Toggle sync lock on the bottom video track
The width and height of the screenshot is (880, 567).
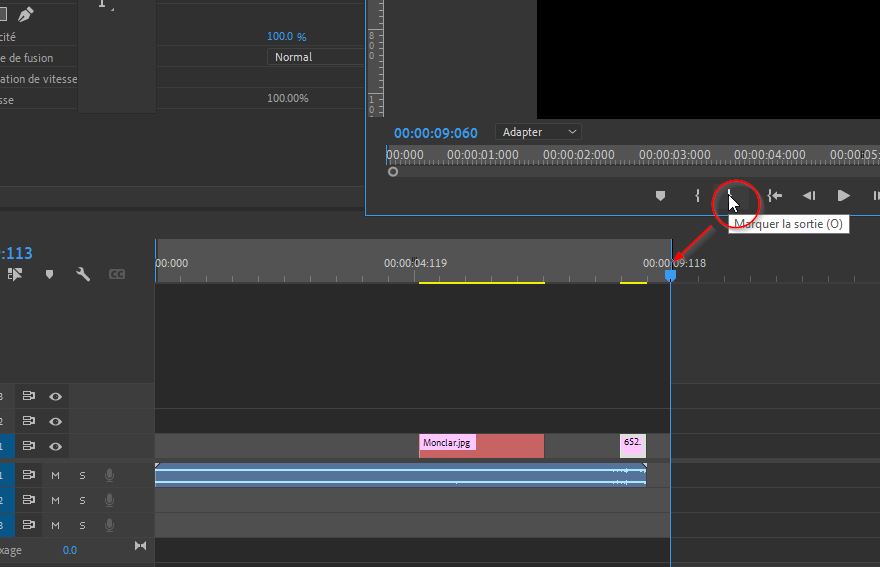pyautogui.click(x=29, y=446)
